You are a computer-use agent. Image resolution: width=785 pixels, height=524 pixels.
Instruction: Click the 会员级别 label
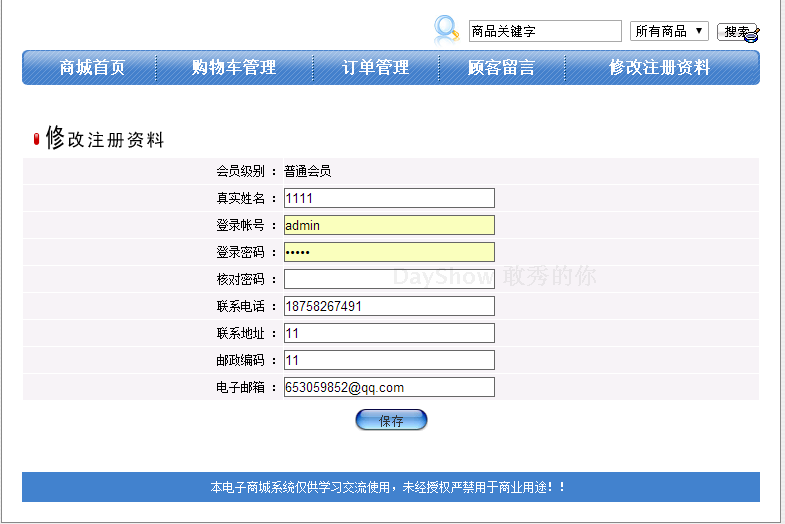click(240, 172)
